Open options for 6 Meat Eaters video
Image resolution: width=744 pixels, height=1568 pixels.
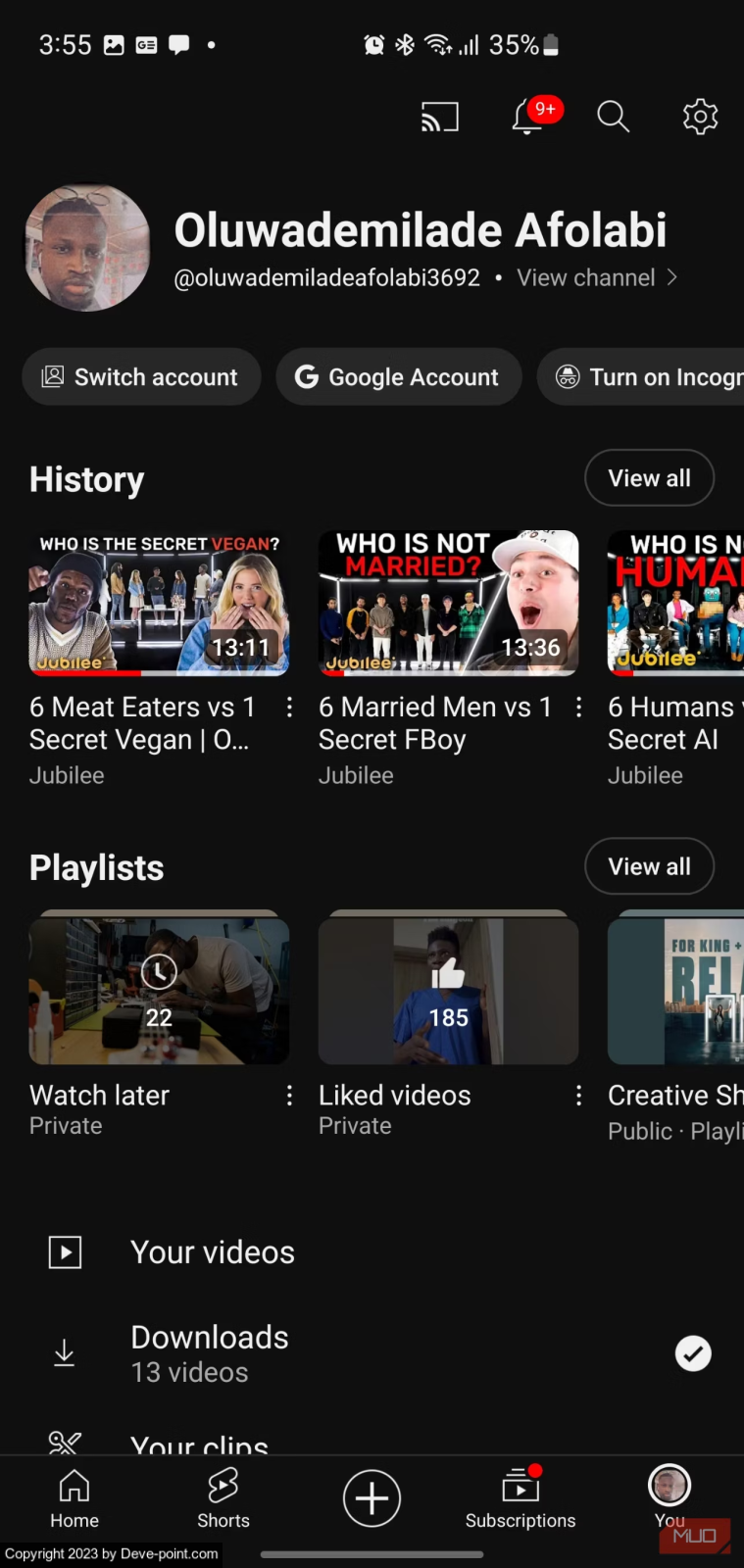pos(289,707)
